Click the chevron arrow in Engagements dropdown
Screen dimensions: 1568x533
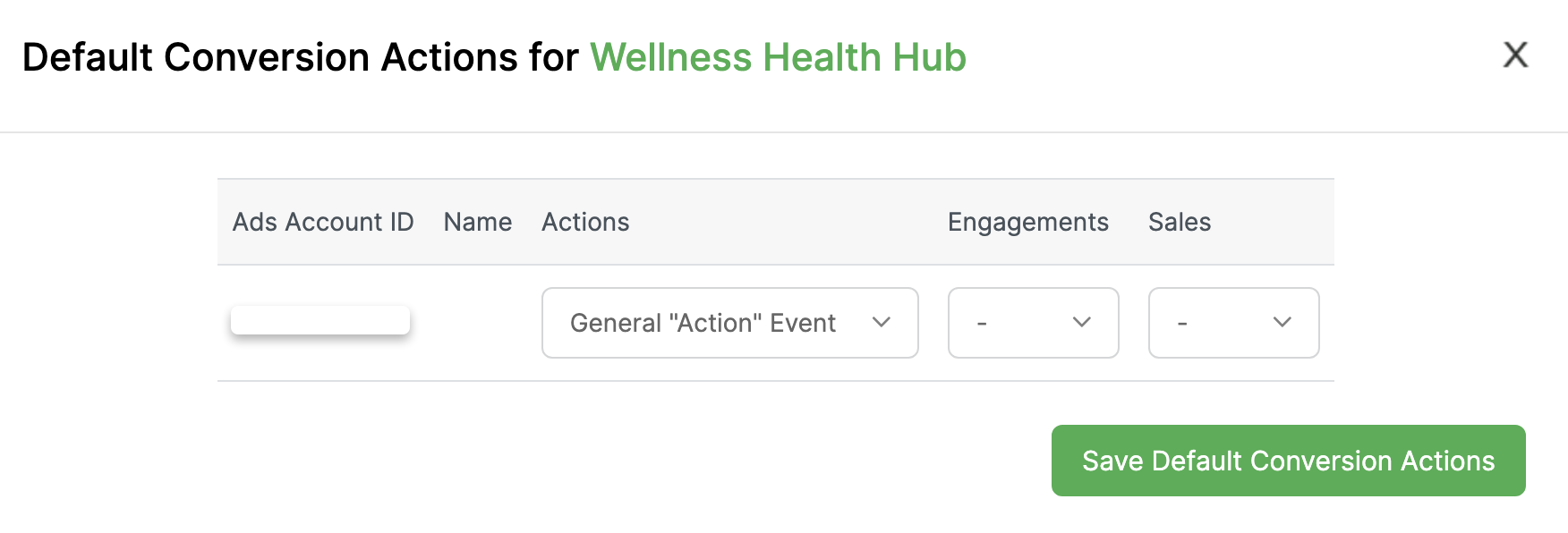point(1082,323)
